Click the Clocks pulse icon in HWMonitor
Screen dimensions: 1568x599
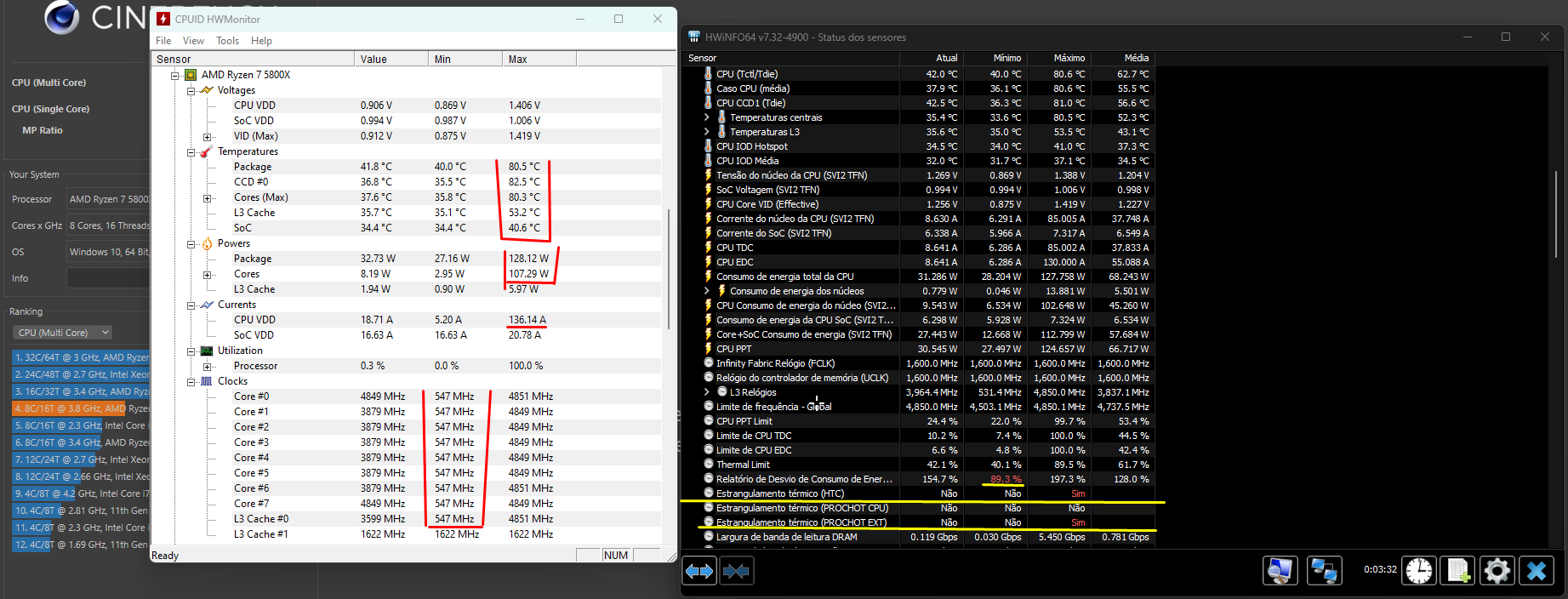pos(206,381)
